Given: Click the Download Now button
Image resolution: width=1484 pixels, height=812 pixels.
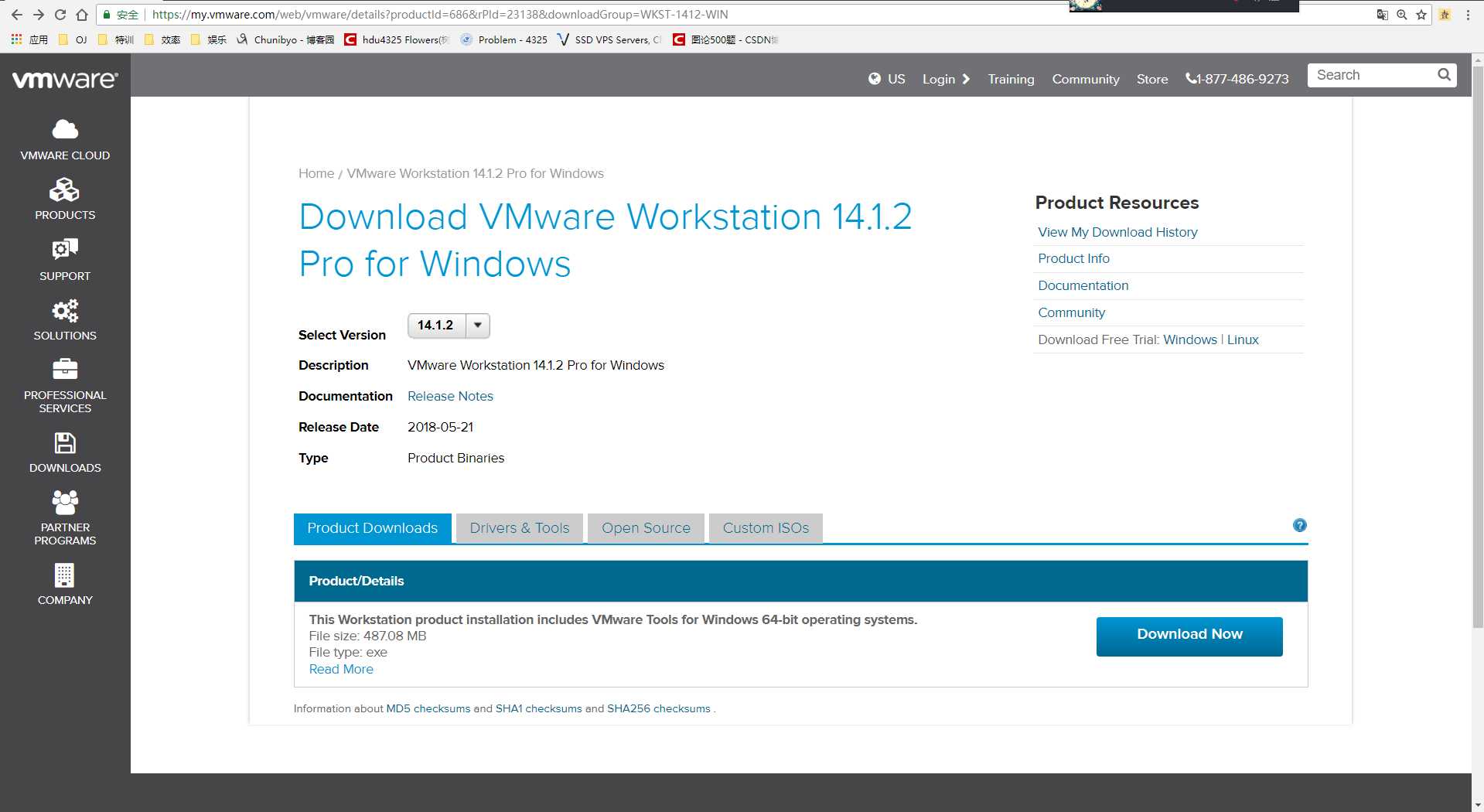Looking at the screenshot, I should [x=1189, y=636].
